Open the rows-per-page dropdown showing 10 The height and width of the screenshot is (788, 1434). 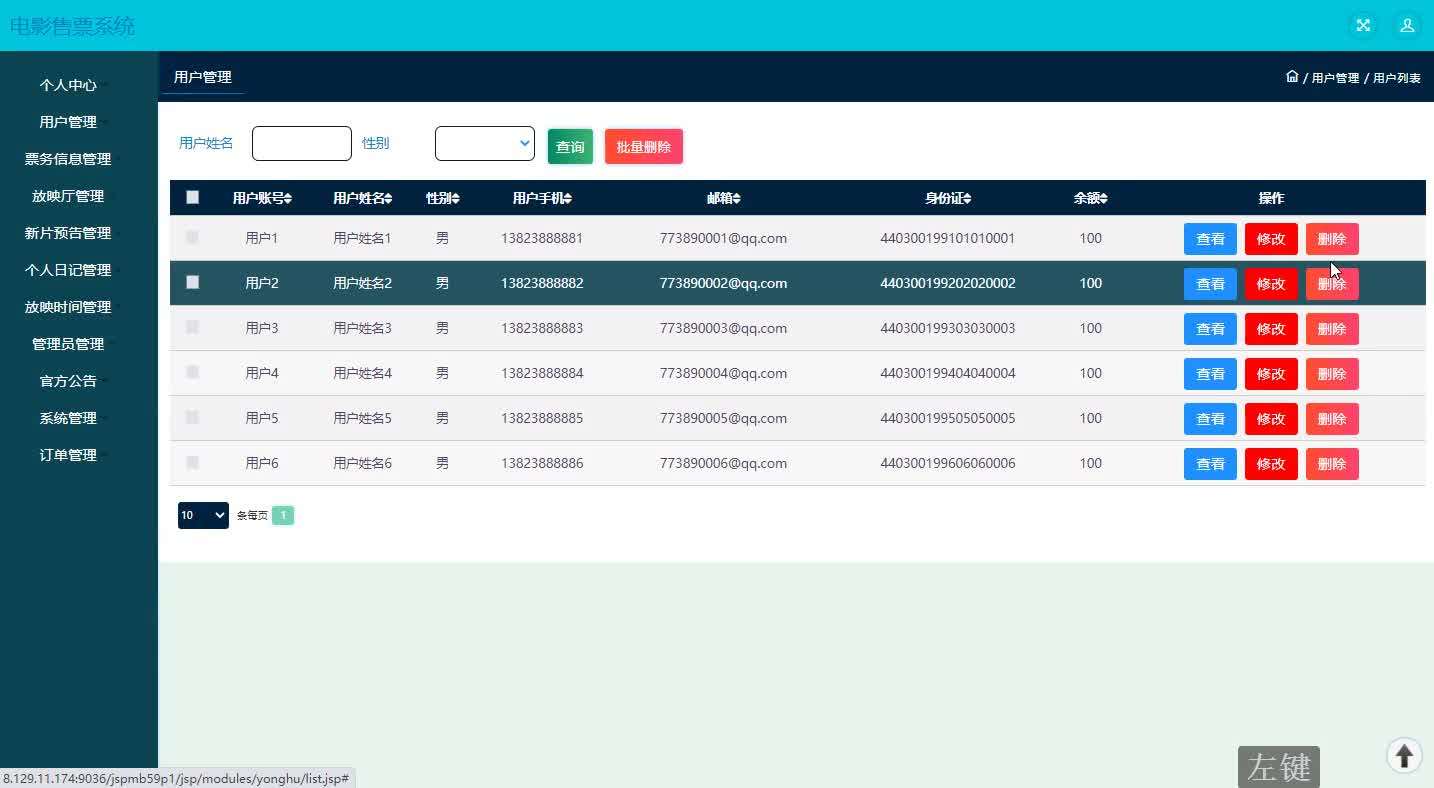coord(203,515)
